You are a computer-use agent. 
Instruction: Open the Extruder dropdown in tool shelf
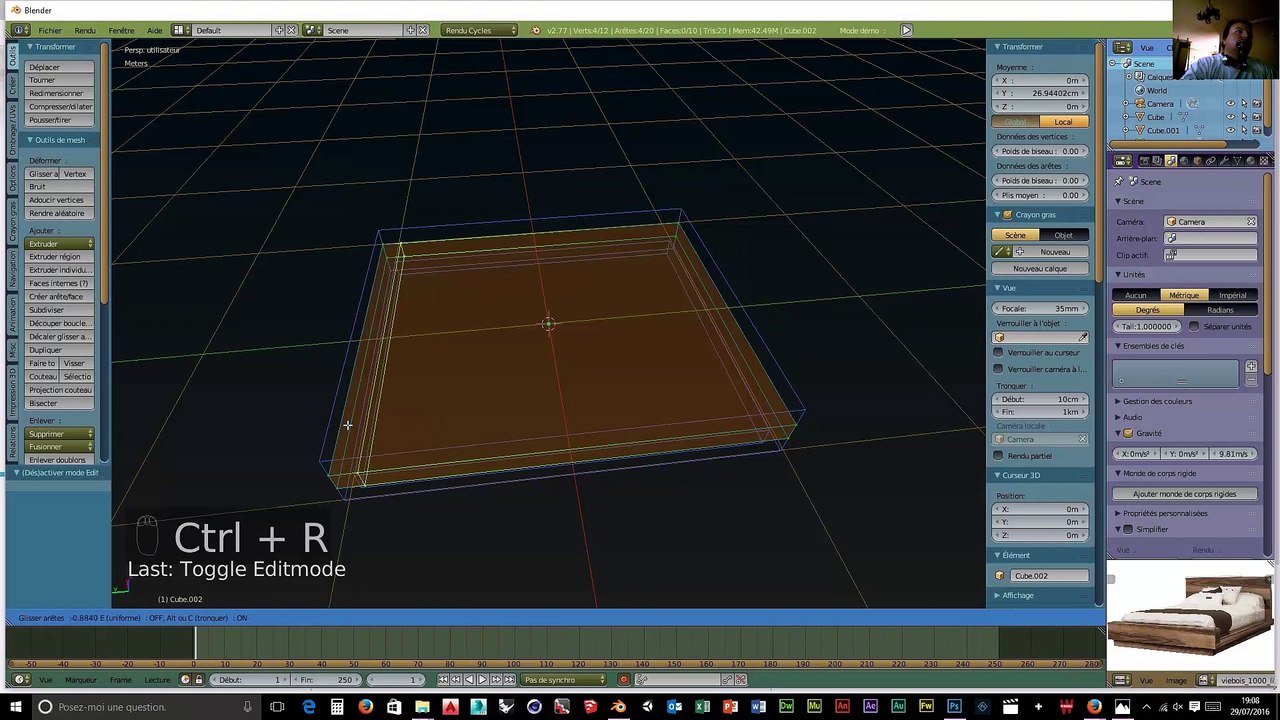(60, 244)
